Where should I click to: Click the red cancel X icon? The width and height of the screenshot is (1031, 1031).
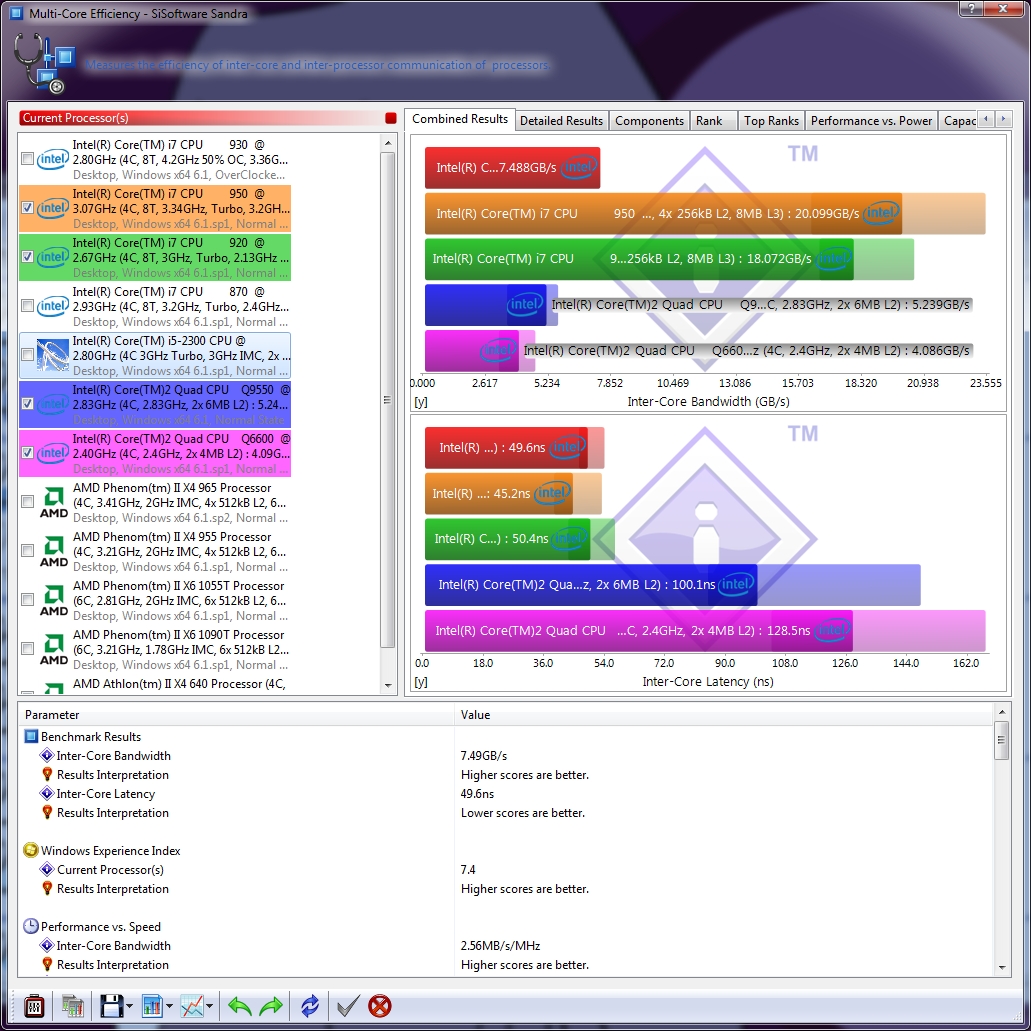tap(379, 1005)
